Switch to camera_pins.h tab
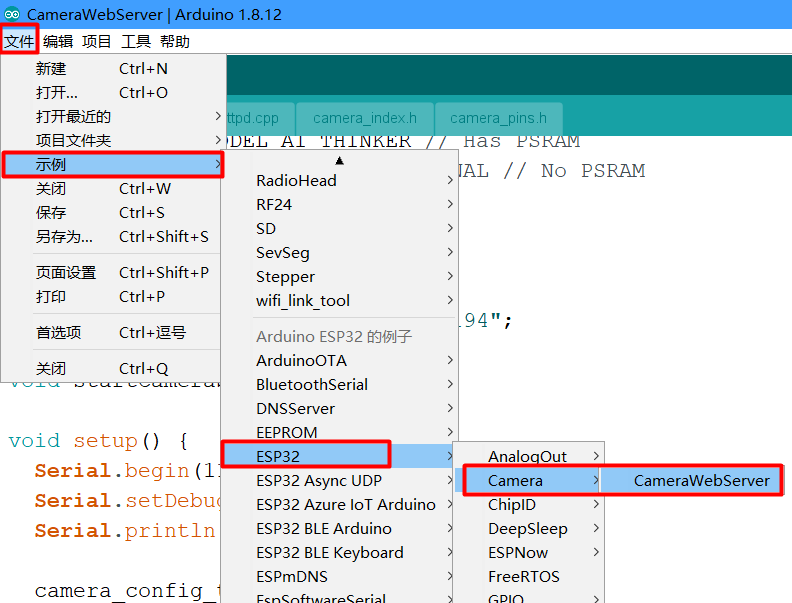 pos(499,118)
